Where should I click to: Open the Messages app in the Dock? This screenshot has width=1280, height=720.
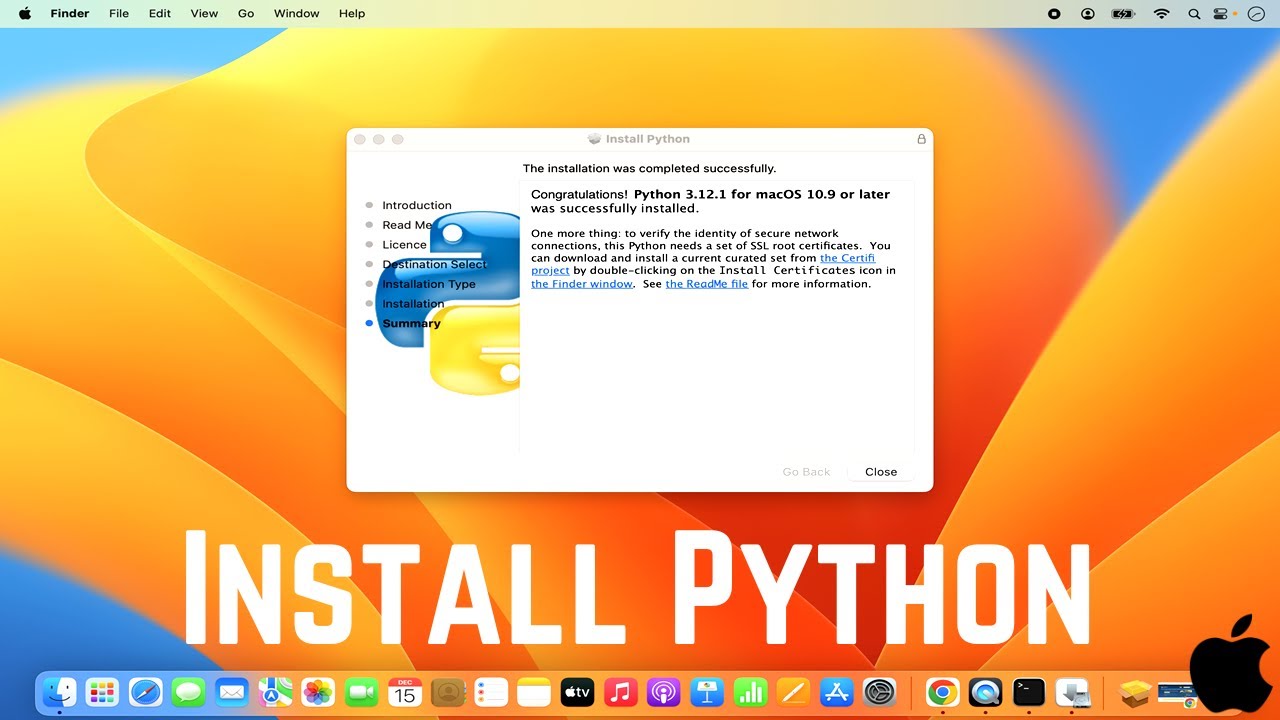coord(188,692)
